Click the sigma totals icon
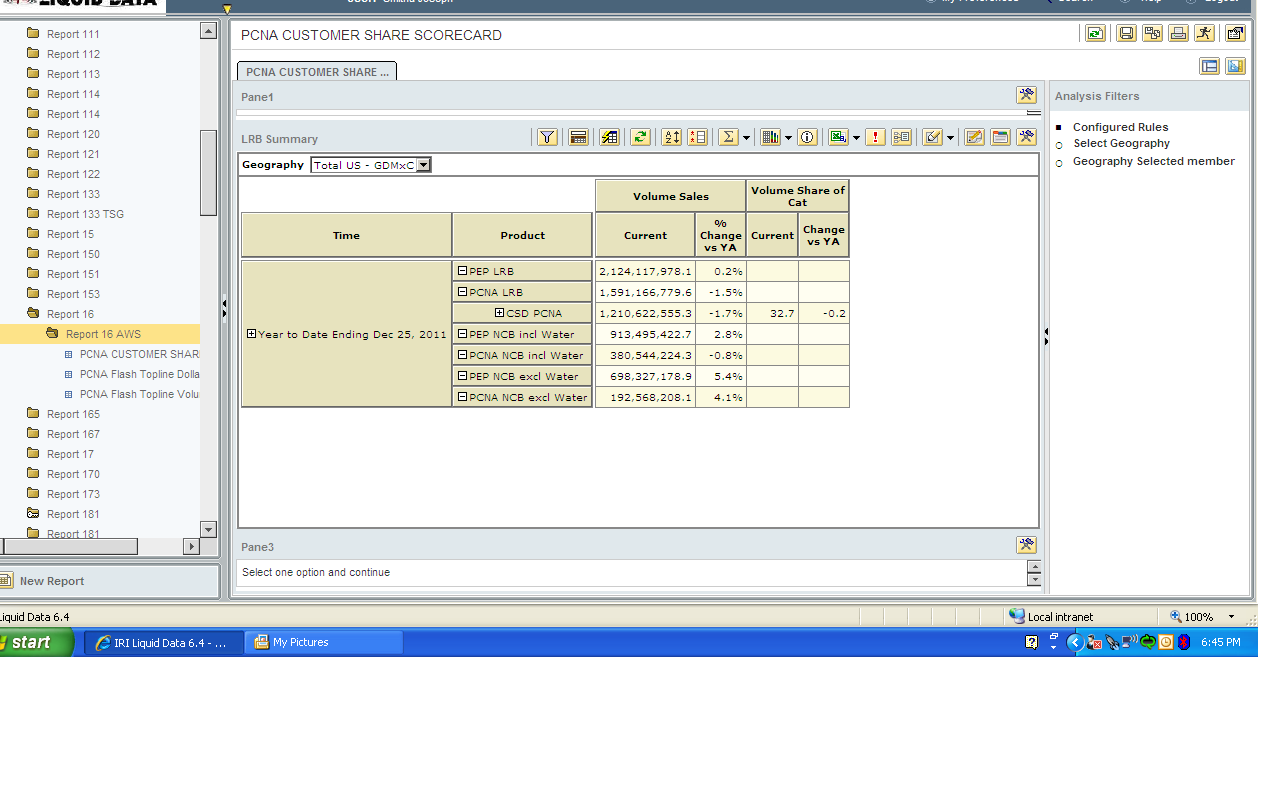The width and height of the screenshot is (1280, 800). pos(728,137)
